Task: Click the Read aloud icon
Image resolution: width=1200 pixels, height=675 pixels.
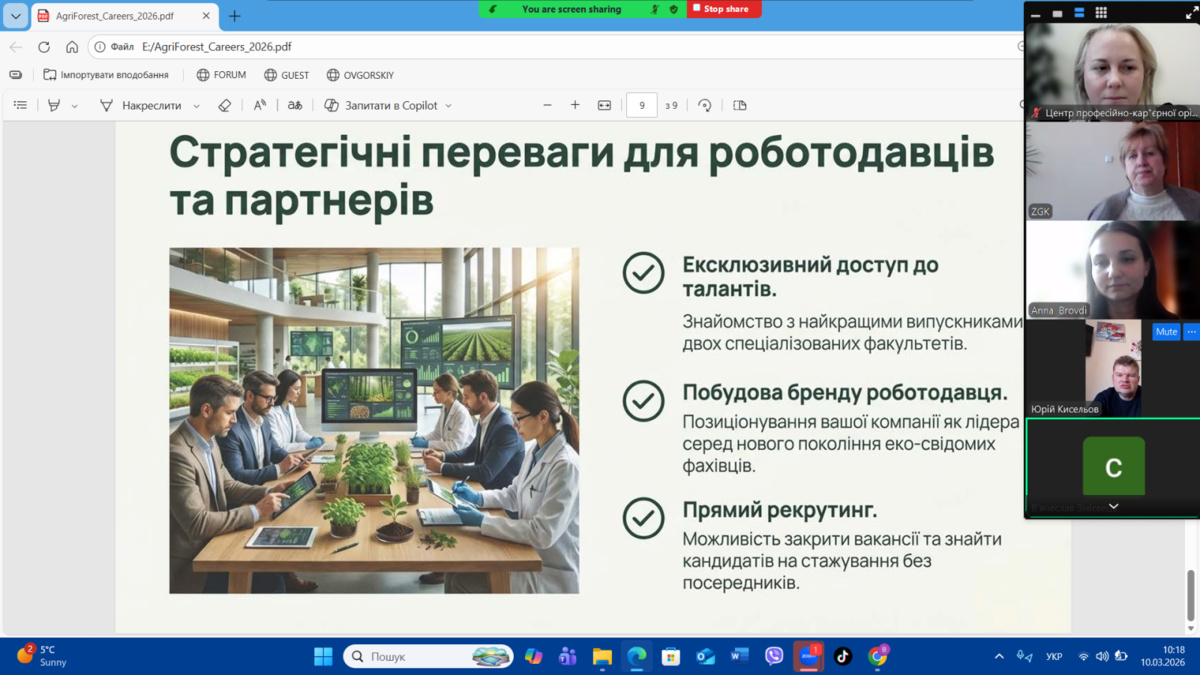Action: (x=259, y=105)
